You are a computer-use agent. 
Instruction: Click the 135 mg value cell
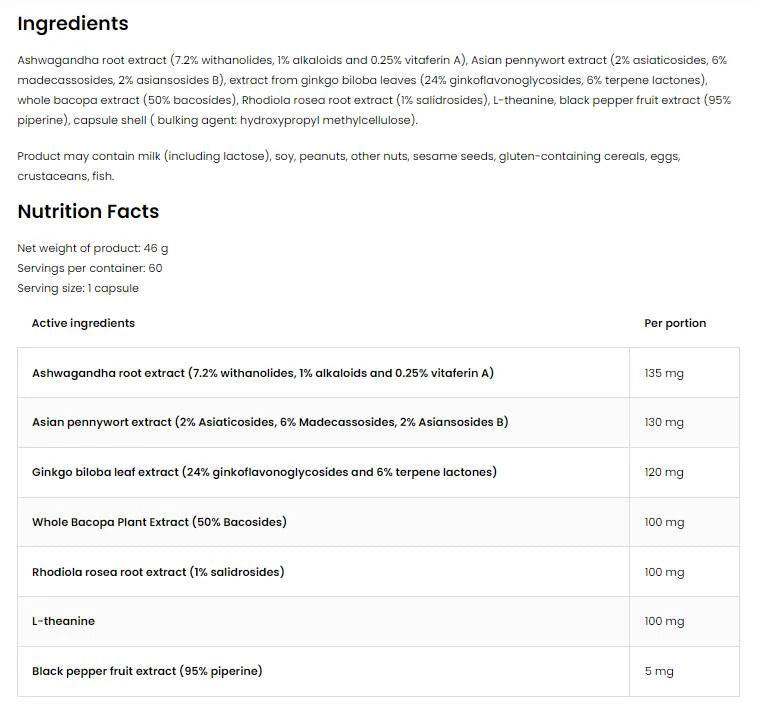[664, 373]
